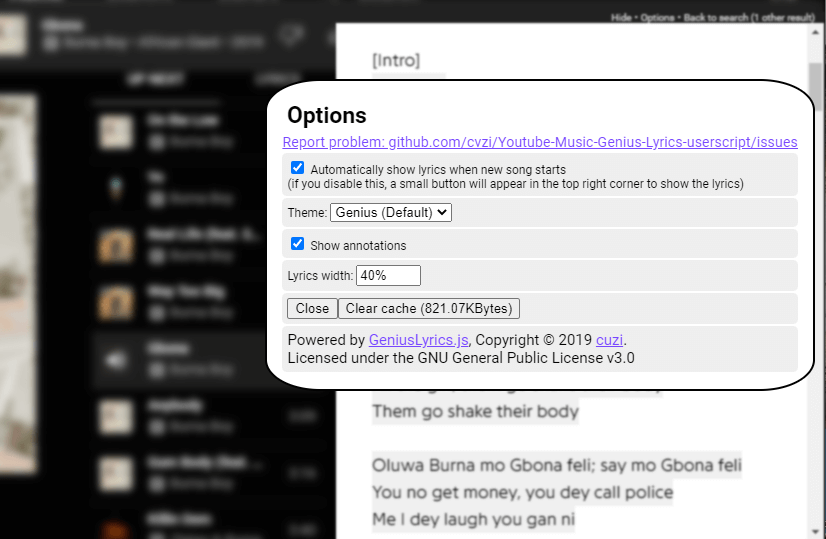Click the now-playing speaker icon in queue

pos(116,359)
